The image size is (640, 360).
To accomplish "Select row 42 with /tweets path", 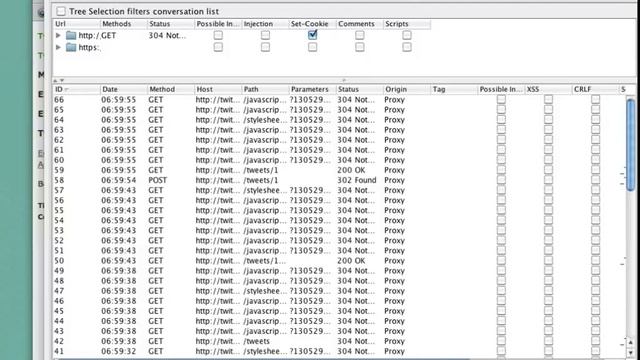I will pyautogui.click(x=339, y=341).
